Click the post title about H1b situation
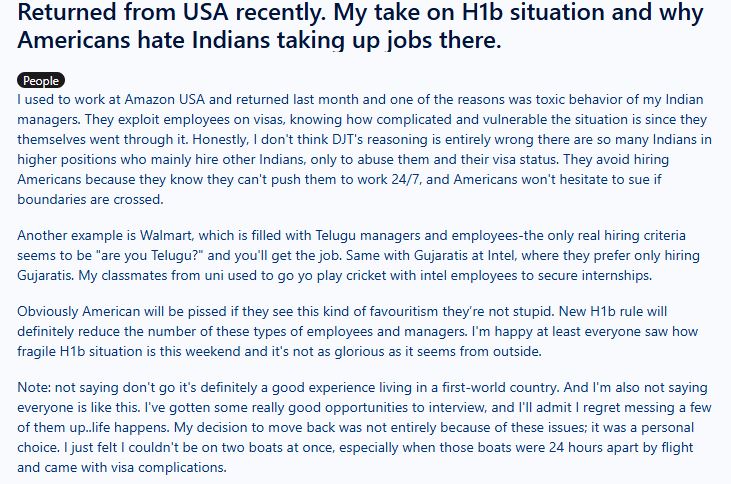 pos(360,28)
